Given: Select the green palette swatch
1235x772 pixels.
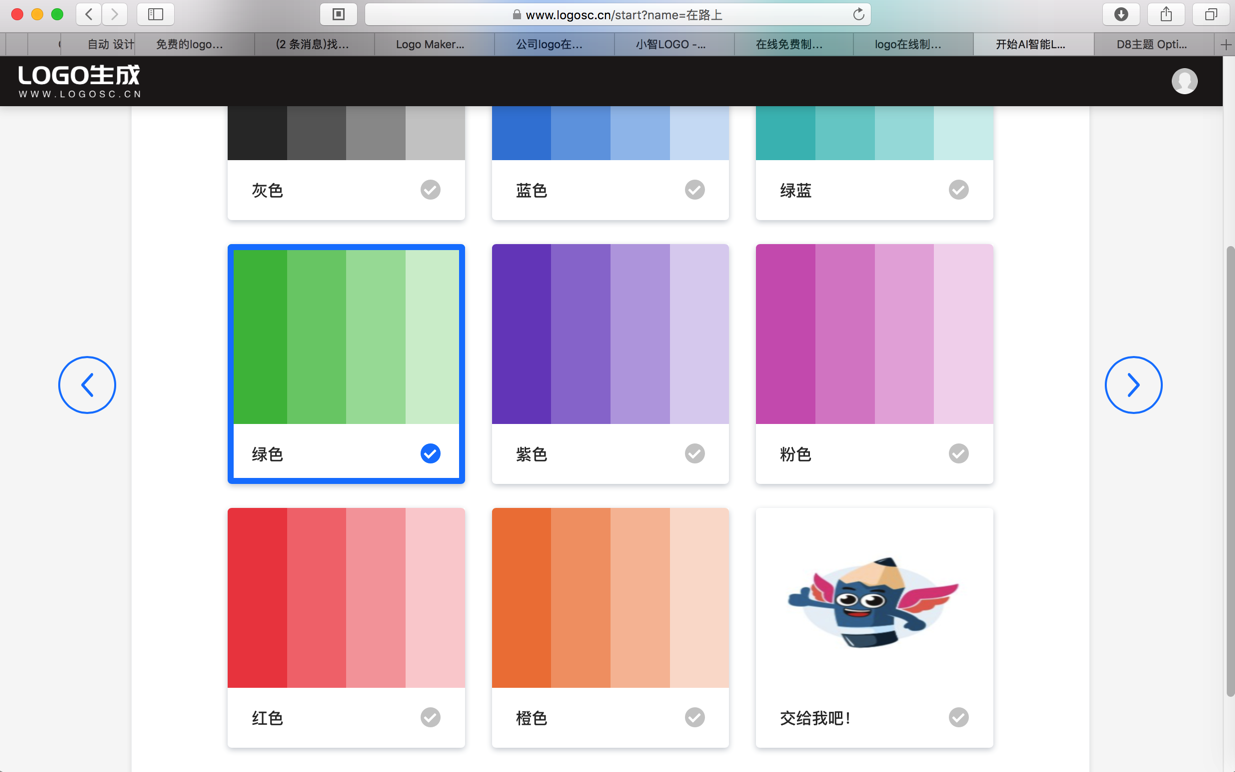Looking at the screenshot, I should point(346,337).
